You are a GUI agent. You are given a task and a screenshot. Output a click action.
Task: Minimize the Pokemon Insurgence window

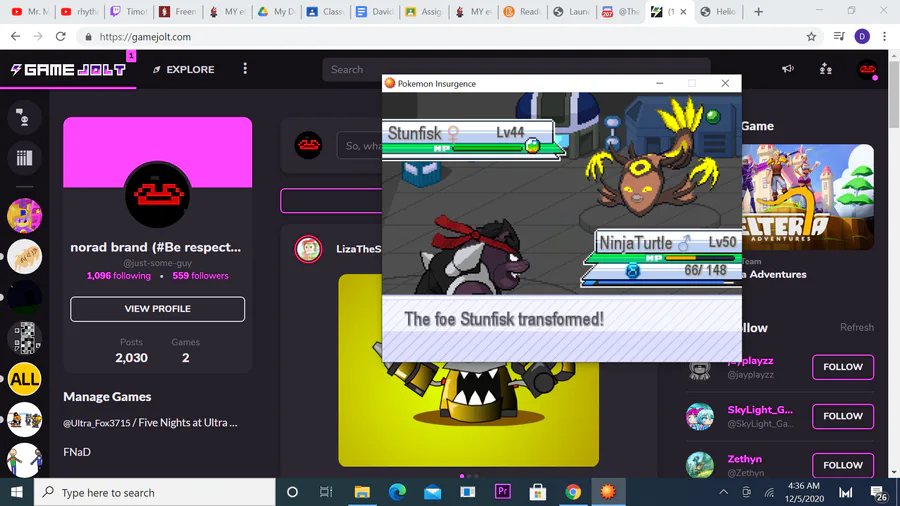pyautogui.click(x=660, y=83)
